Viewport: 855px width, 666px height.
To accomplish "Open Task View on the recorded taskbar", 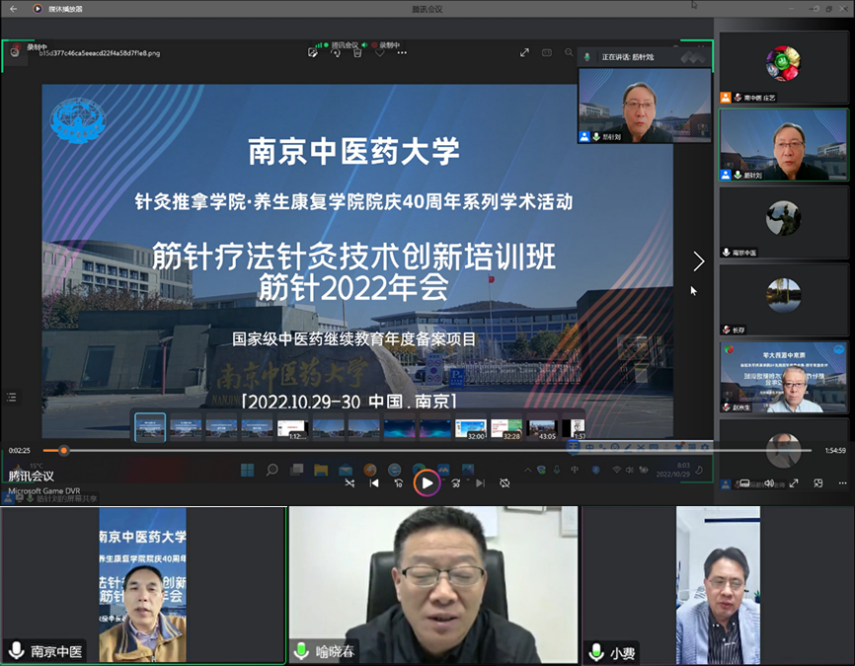I will [297, 470].
